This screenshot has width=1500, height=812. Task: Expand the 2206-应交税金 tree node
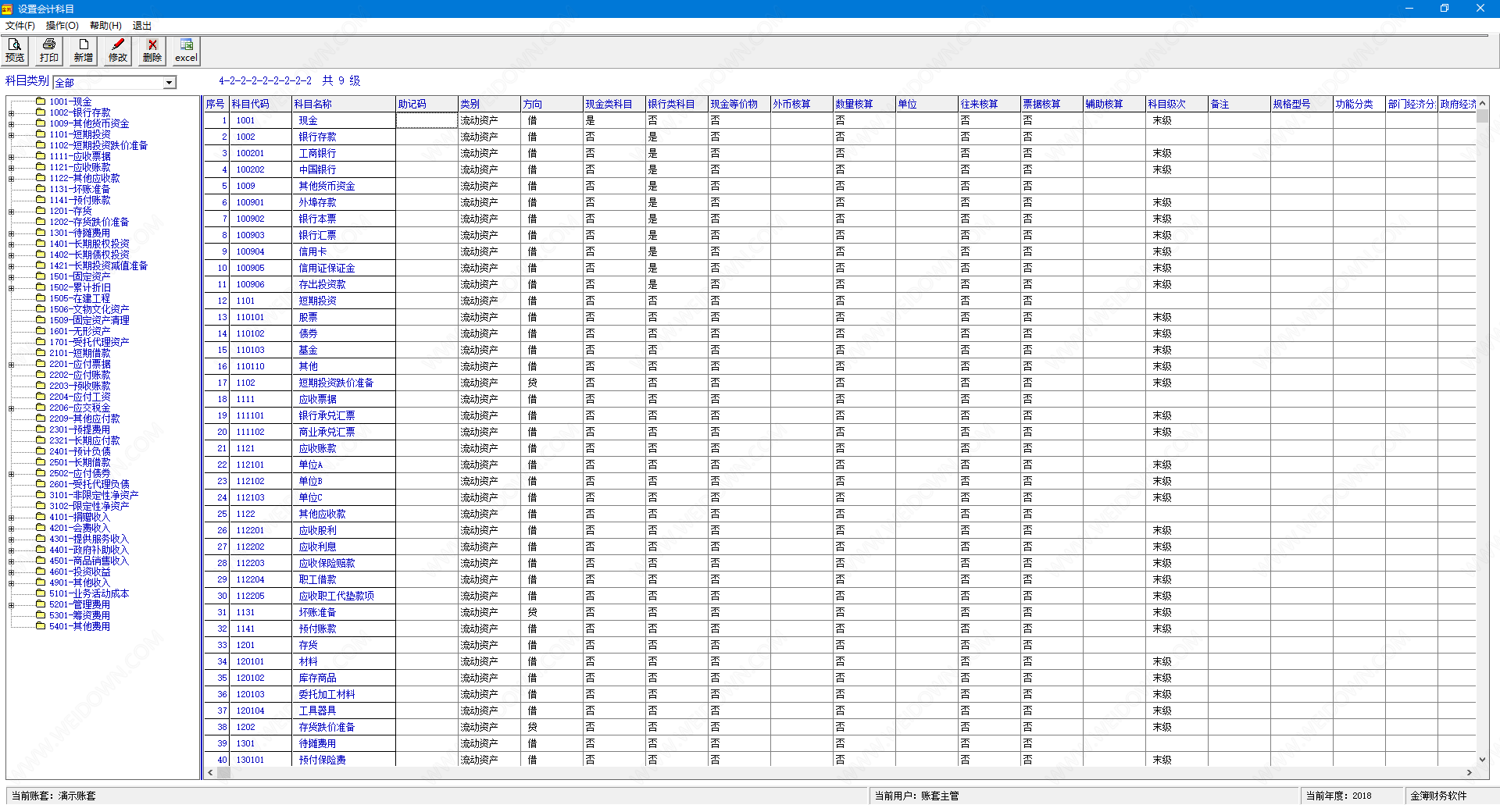12,408
